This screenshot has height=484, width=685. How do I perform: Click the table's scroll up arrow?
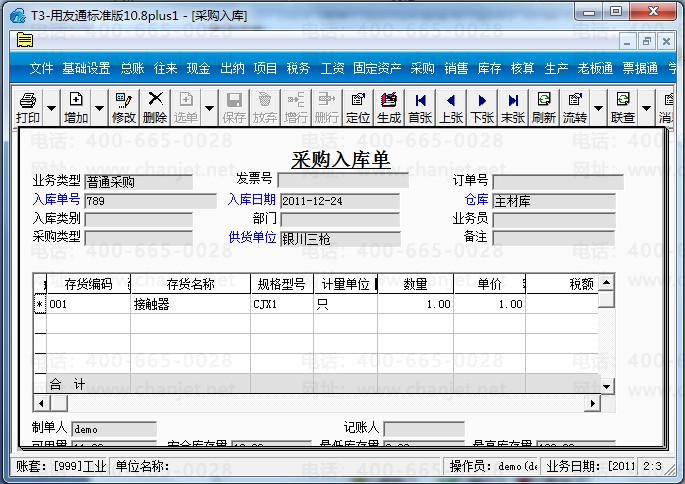point(606,283)
